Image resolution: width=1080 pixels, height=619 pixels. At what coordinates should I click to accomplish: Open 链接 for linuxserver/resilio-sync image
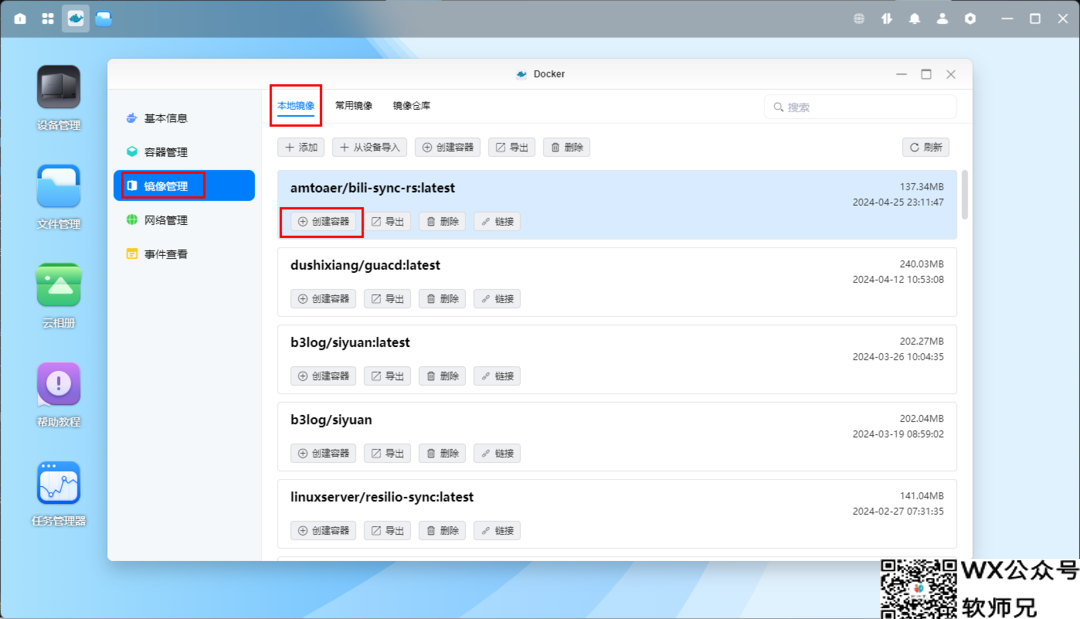(497, 531)
